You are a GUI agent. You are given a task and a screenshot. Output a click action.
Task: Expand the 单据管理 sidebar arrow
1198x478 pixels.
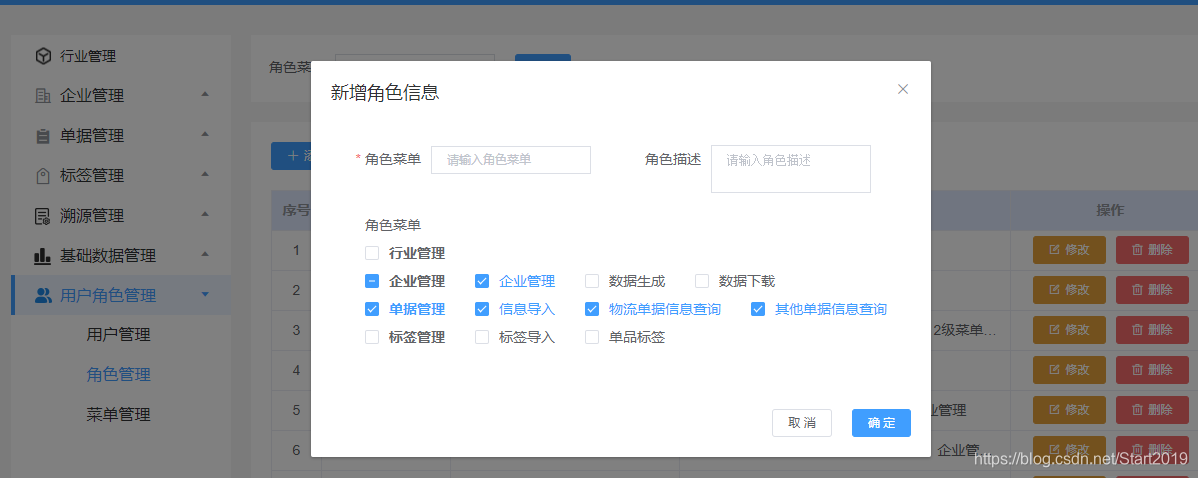coord(204,134)
